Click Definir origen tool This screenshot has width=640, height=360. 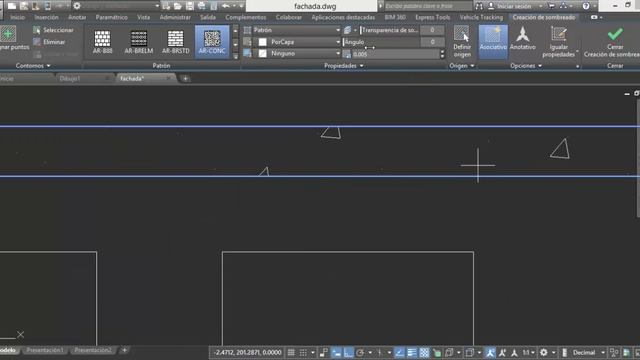pos(462,42)
